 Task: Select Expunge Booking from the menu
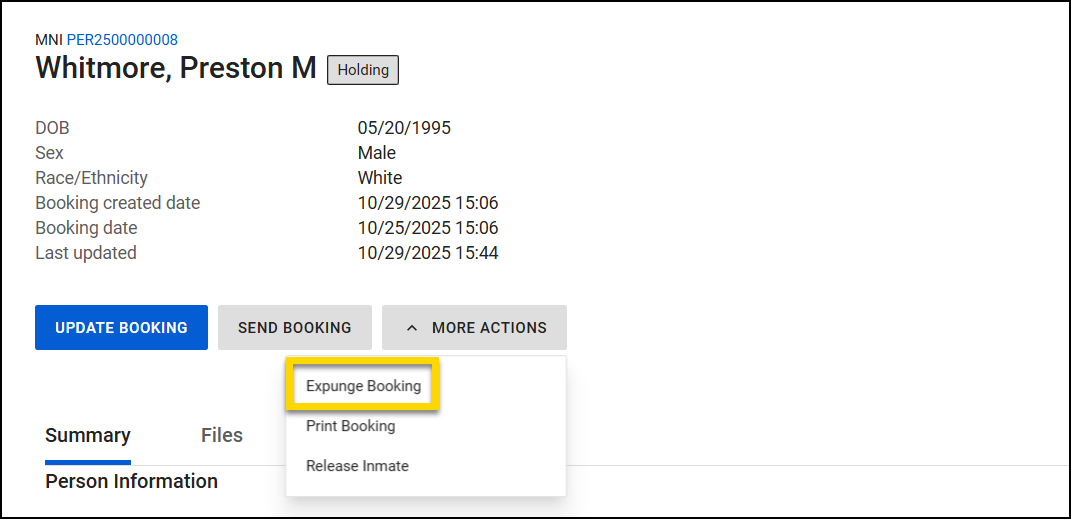[x=363, y=386]
